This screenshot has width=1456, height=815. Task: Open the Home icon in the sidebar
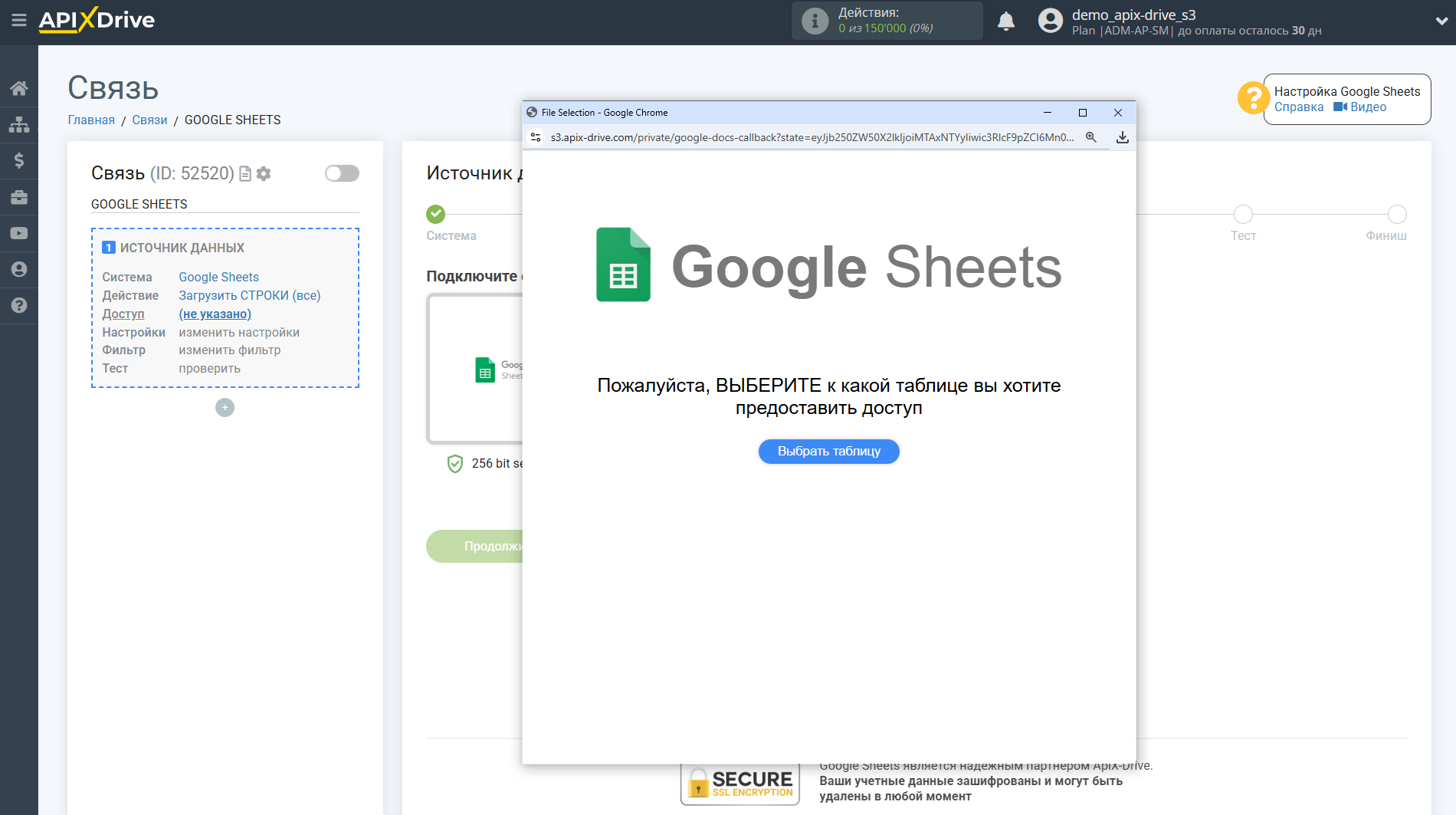pos(19,87)
